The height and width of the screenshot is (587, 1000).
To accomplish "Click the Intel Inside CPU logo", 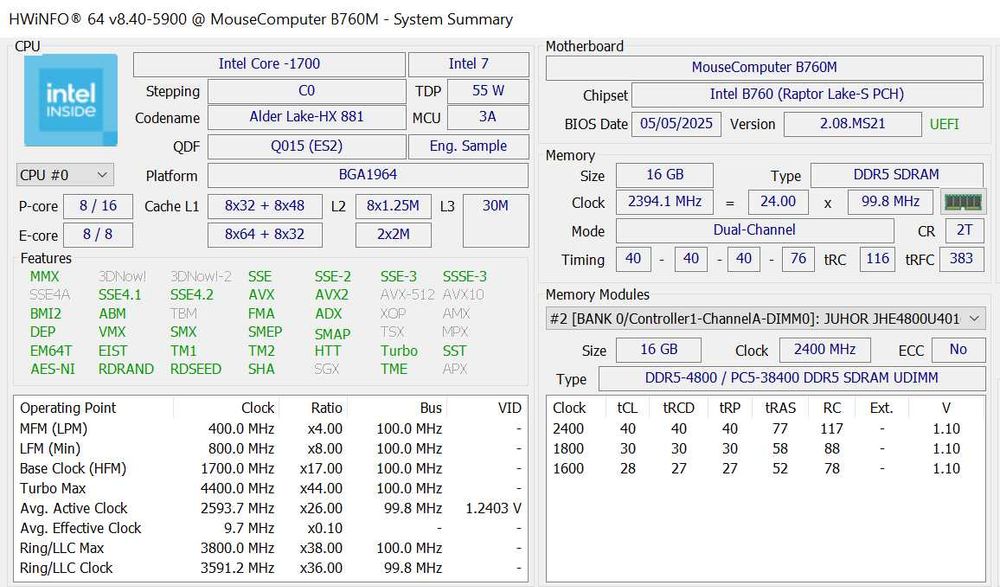I will point(71,100).
